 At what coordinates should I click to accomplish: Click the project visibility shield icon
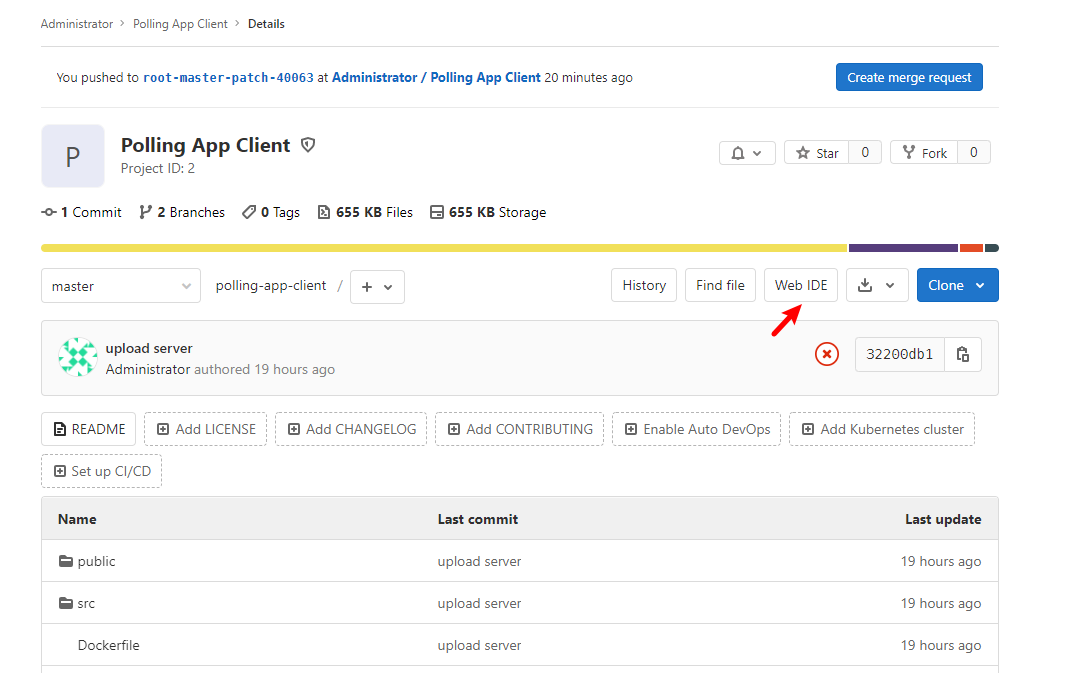point(308,145)
